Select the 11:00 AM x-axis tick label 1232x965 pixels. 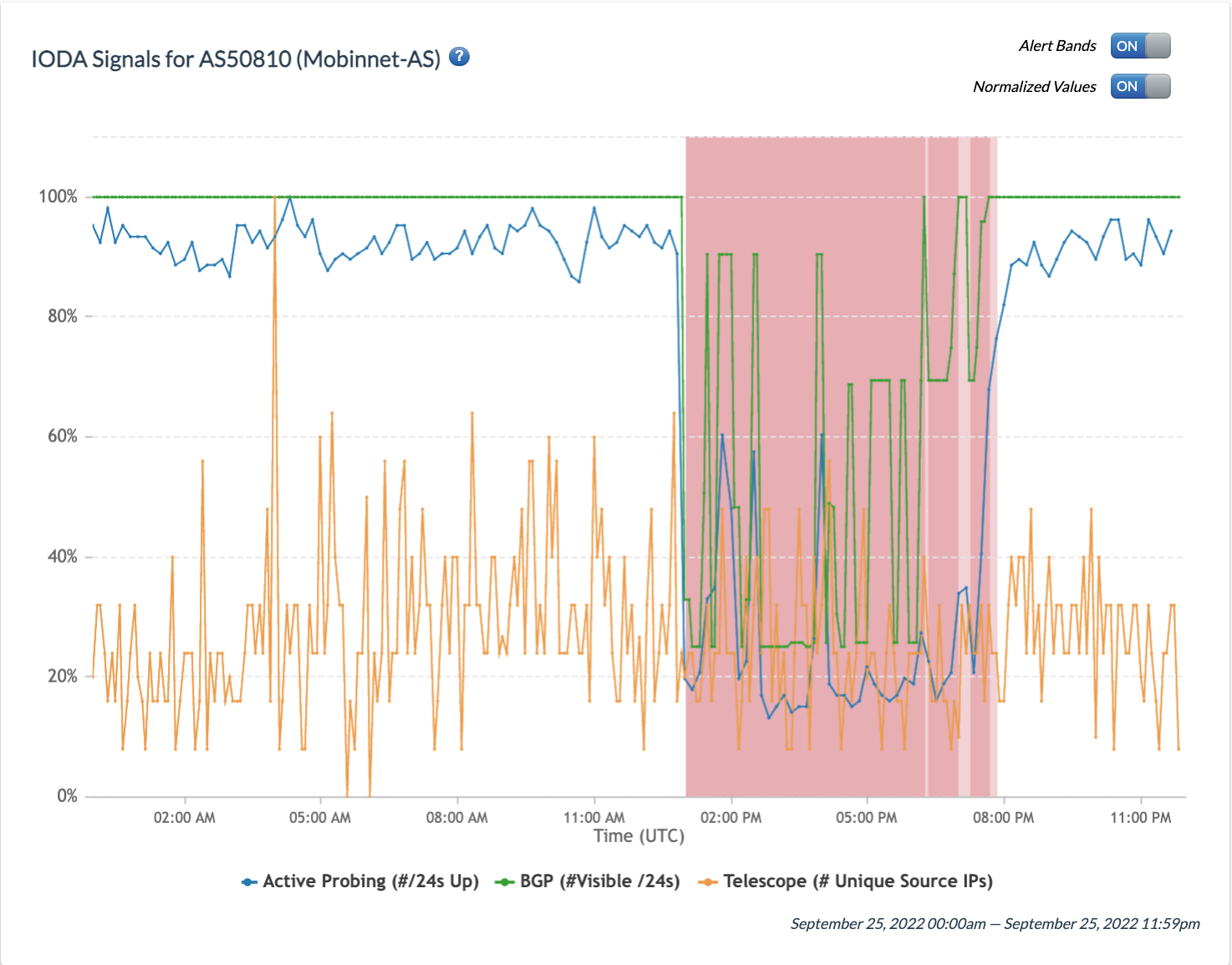pyautogui.click(x=593, y=818)
